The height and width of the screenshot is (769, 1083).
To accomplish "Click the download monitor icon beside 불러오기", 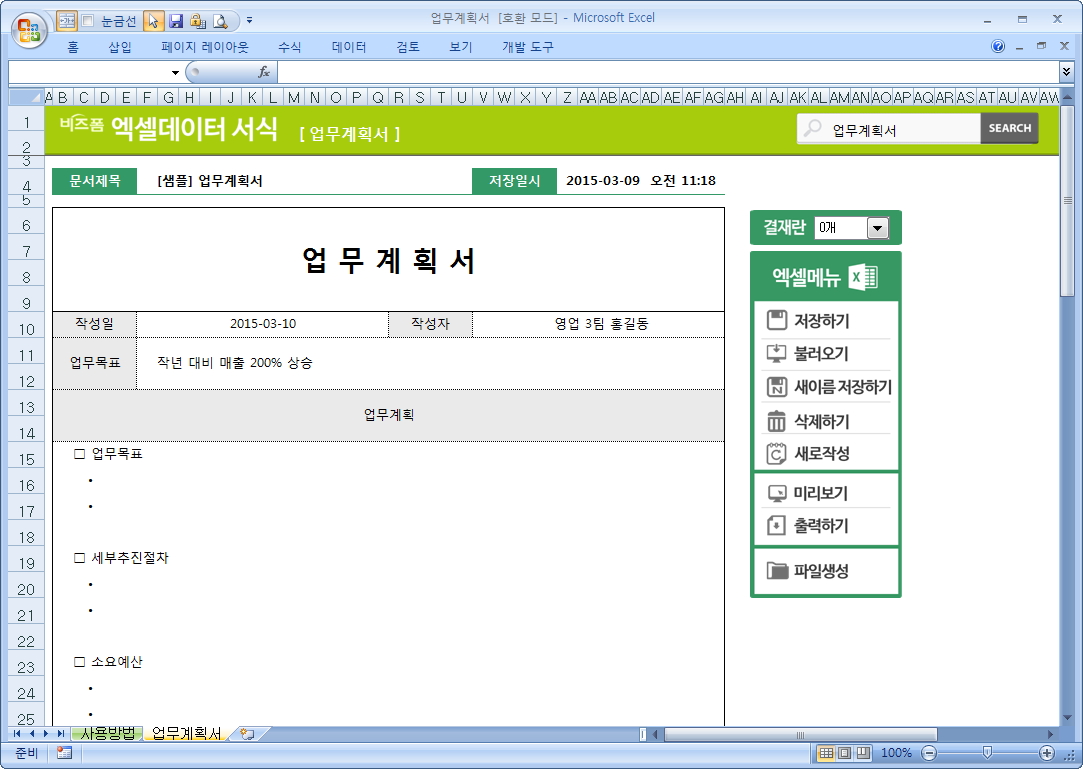I will tap(776, 353).
